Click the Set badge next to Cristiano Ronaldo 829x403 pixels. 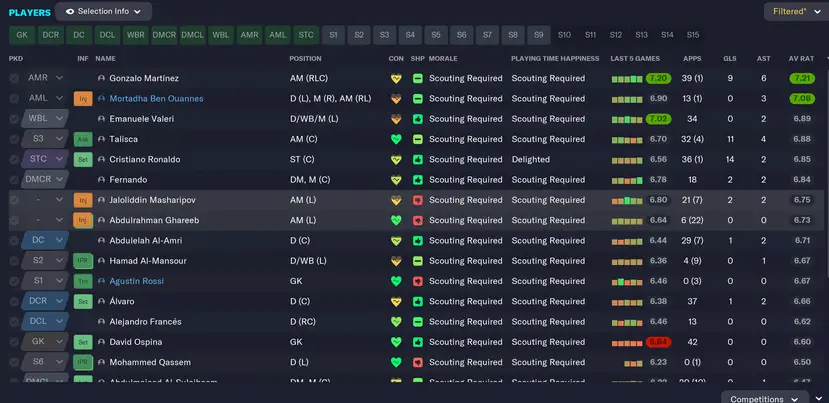coord(83,159)
